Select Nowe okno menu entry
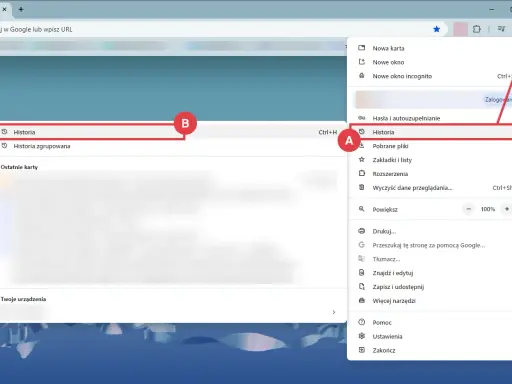512x384 pixels. point(430,62)
